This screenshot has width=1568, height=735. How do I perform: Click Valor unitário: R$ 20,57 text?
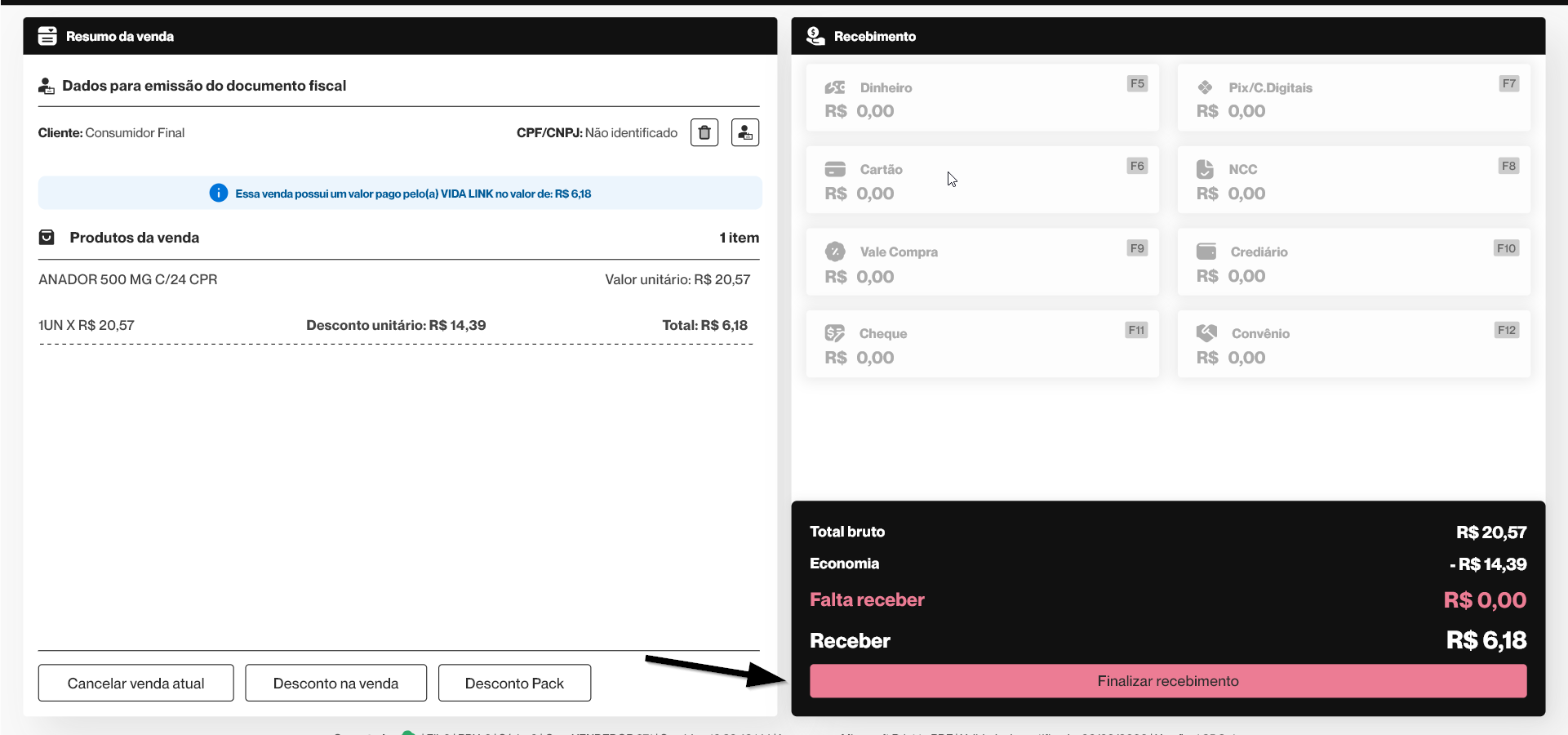[677, 279]
